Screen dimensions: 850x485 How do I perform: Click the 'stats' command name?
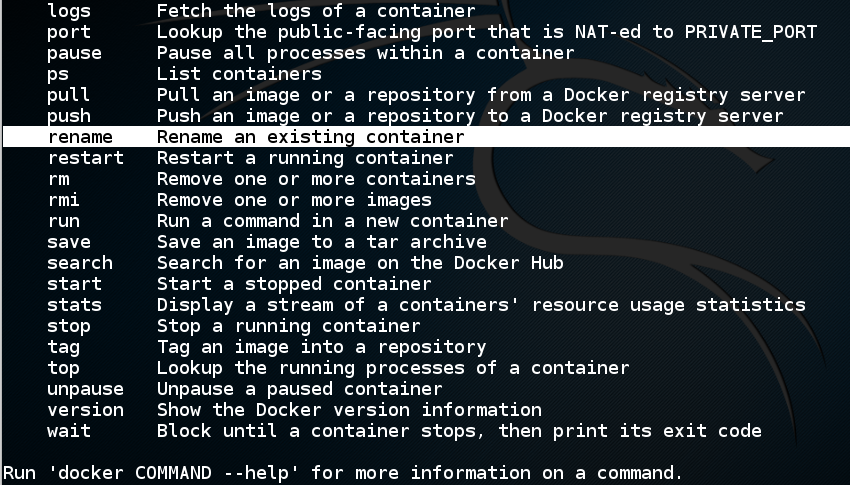[x=74, y=305]
